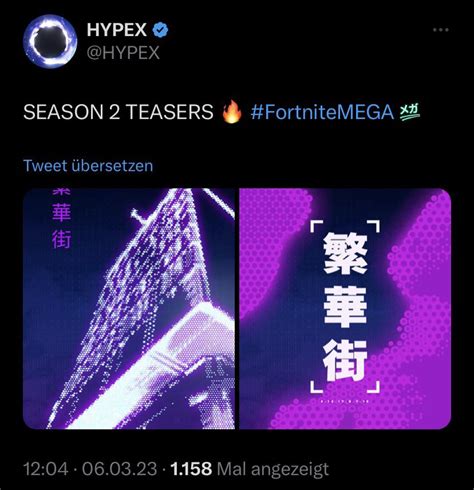Click the fire emoji in tweet

coord(232,112)
